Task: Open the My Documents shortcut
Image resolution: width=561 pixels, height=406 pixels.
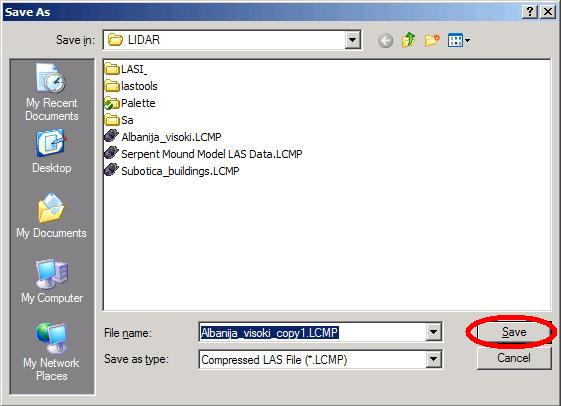Action: pyautogui.click(x=52, y=216)
